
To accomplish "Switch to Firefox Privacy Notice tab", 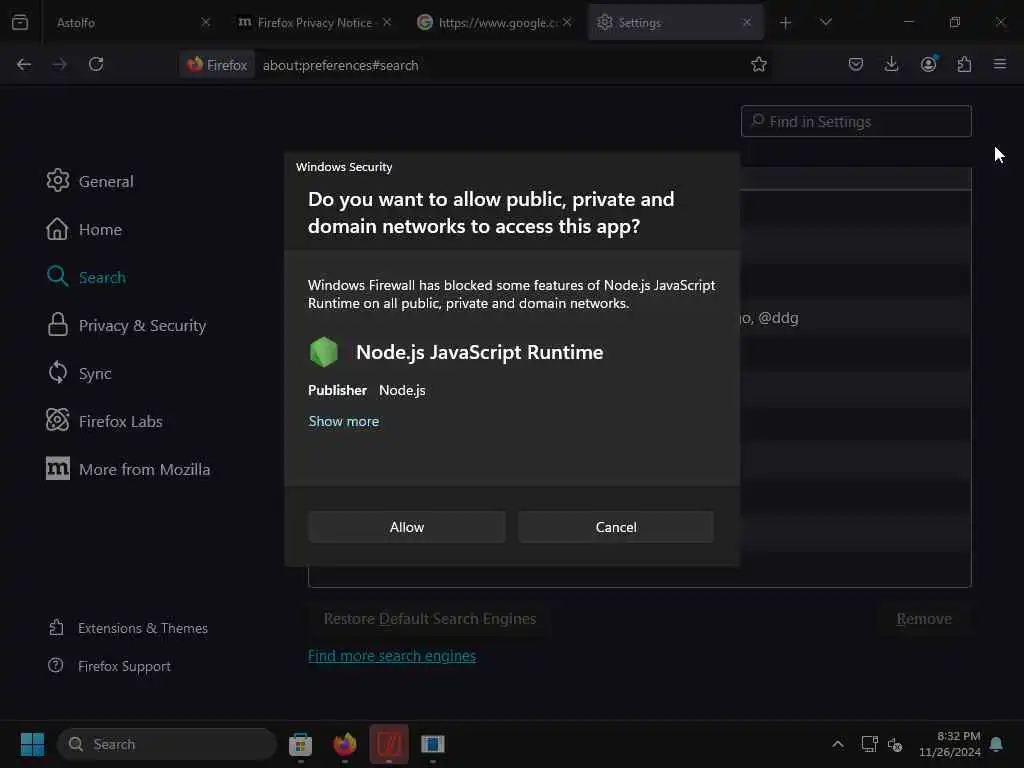I will tap(312, 22).
